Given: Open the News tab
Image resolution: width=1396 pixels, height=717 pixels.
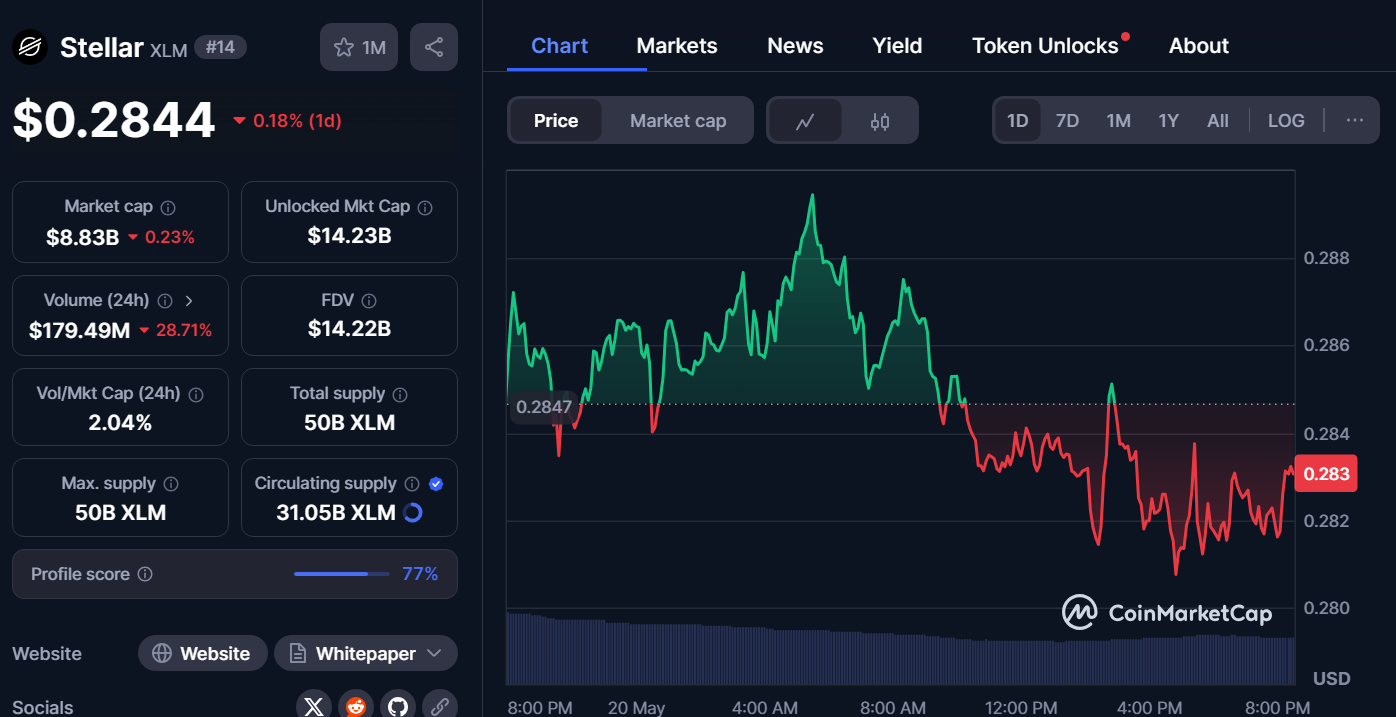Looking at the screenshot, I should (795, 46).
